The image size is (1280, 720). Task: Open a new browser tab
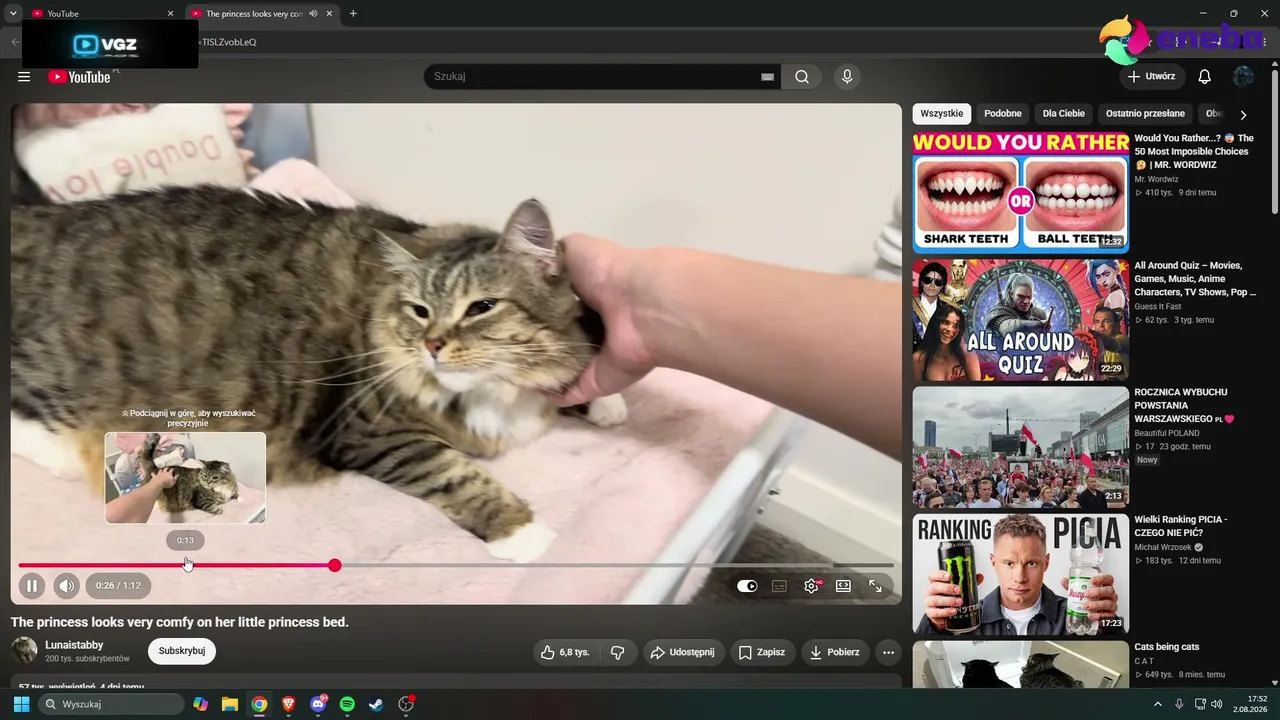pos(353,14)
